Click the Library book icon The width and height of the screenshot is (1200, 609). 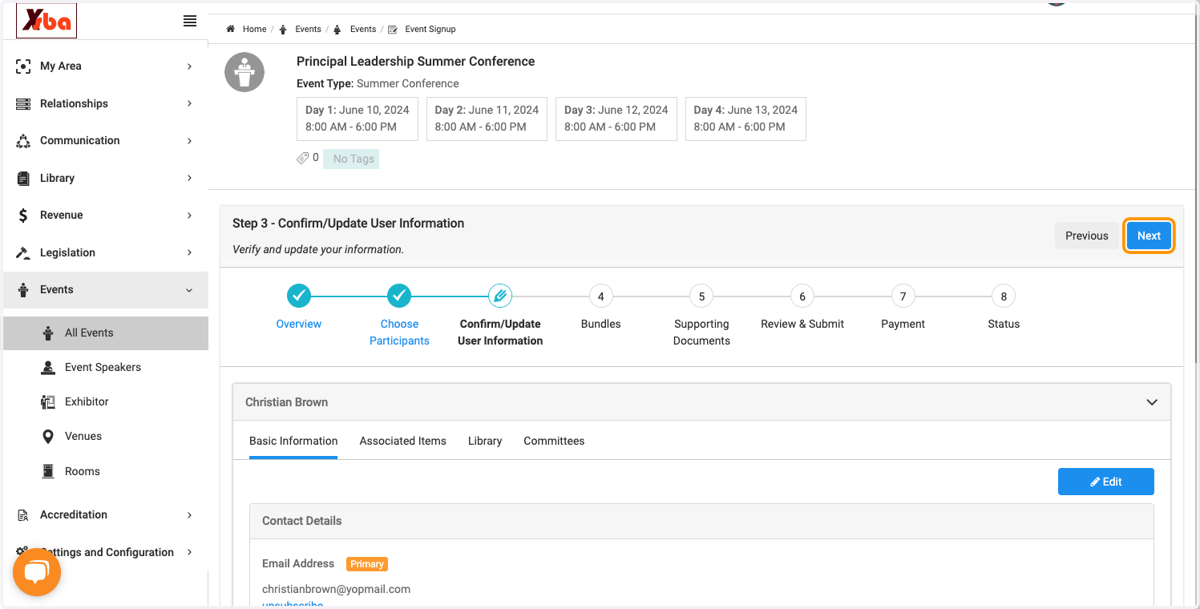23,178
